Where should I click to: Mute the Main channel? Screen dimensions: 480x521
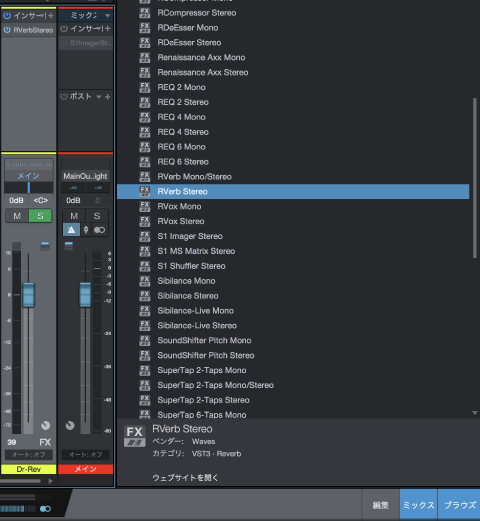pos(74,216)
